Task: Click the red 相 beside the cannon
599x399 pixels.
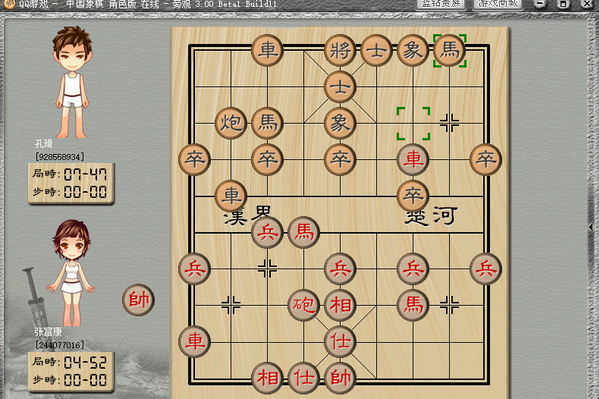Action: [340, 305]
